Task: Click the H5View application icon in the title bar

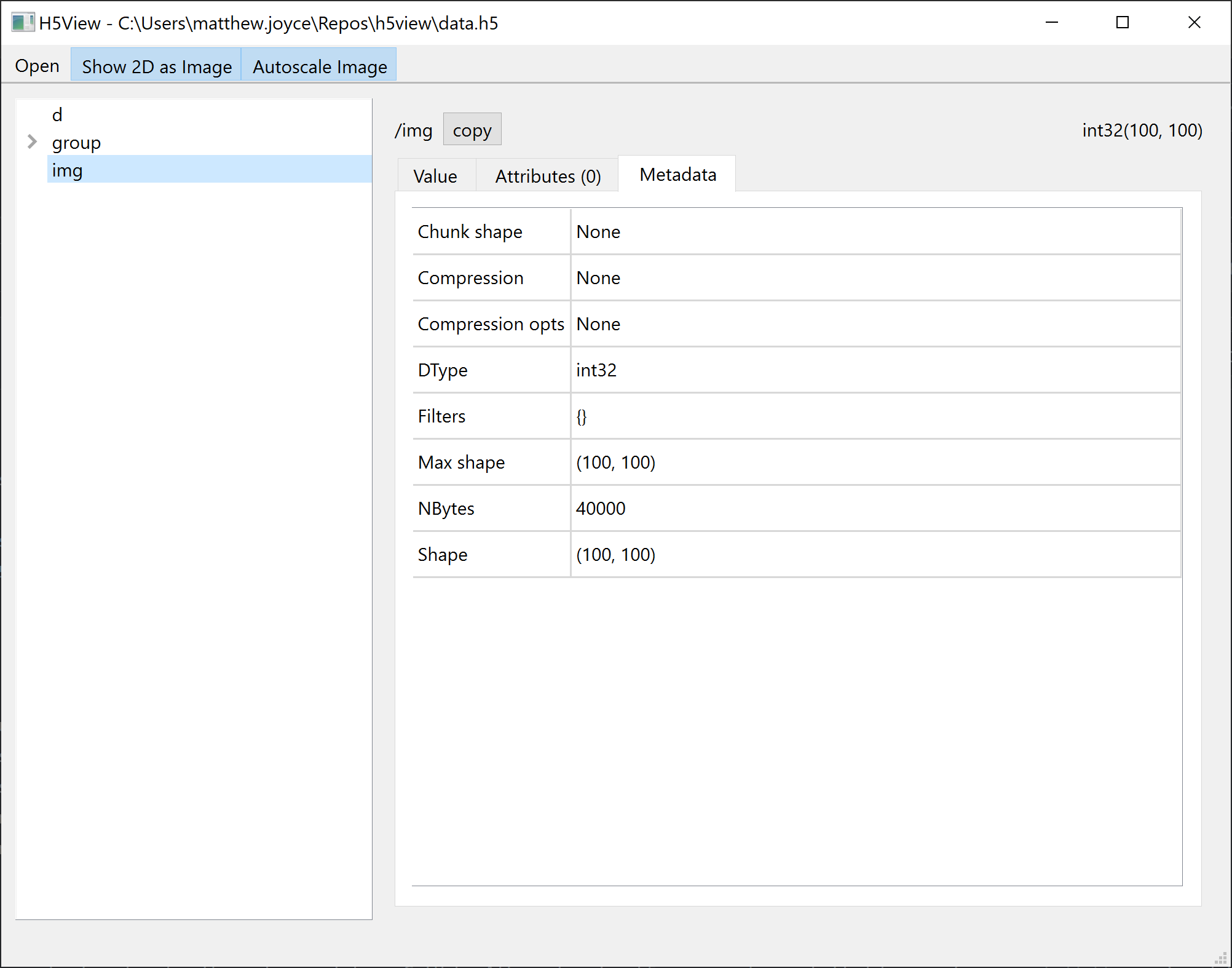Action: (x=23, y=23)
